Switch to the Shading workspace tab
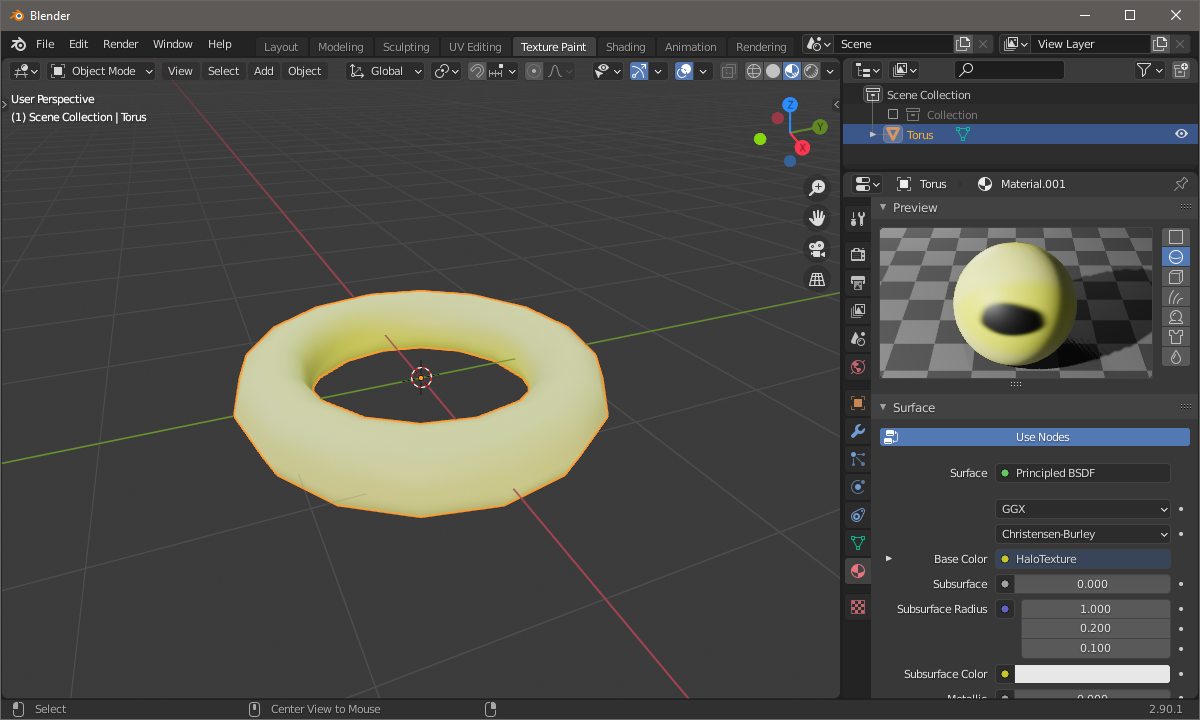Viewport: 1200px width, 720px height. (625, 47)
